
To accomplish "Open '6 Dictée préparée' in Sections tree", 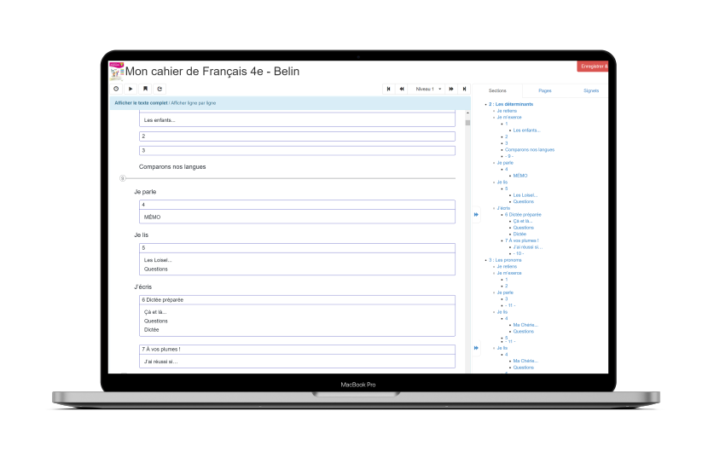I will pyautogui.click(x=523, y=215).
